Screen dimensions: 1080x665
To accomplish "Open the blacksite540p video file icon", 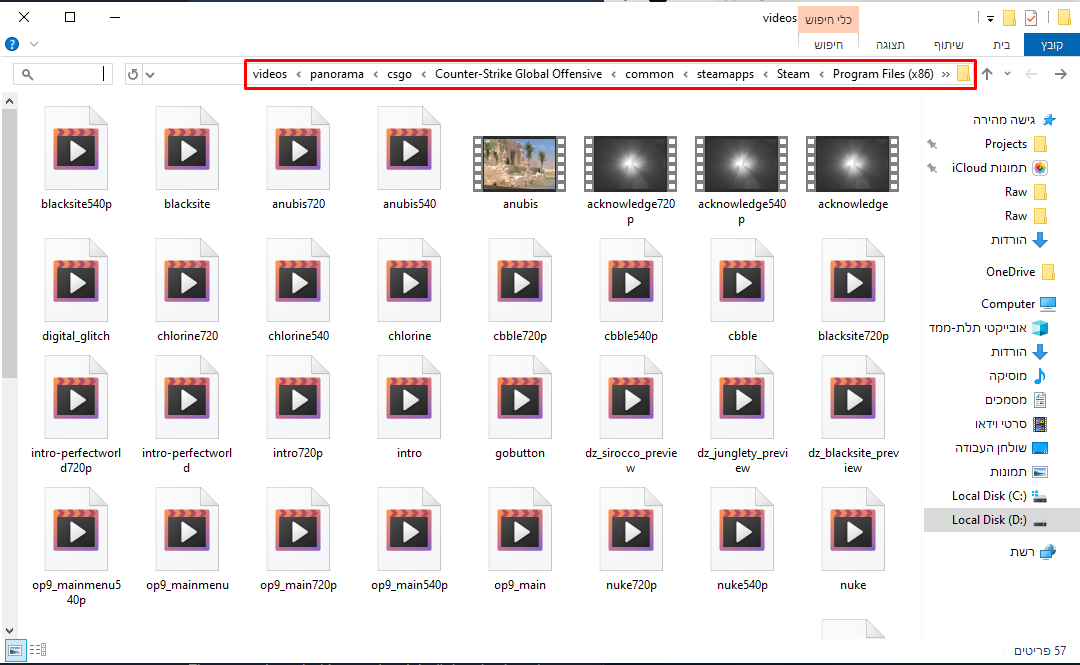I will pos(76,148).
